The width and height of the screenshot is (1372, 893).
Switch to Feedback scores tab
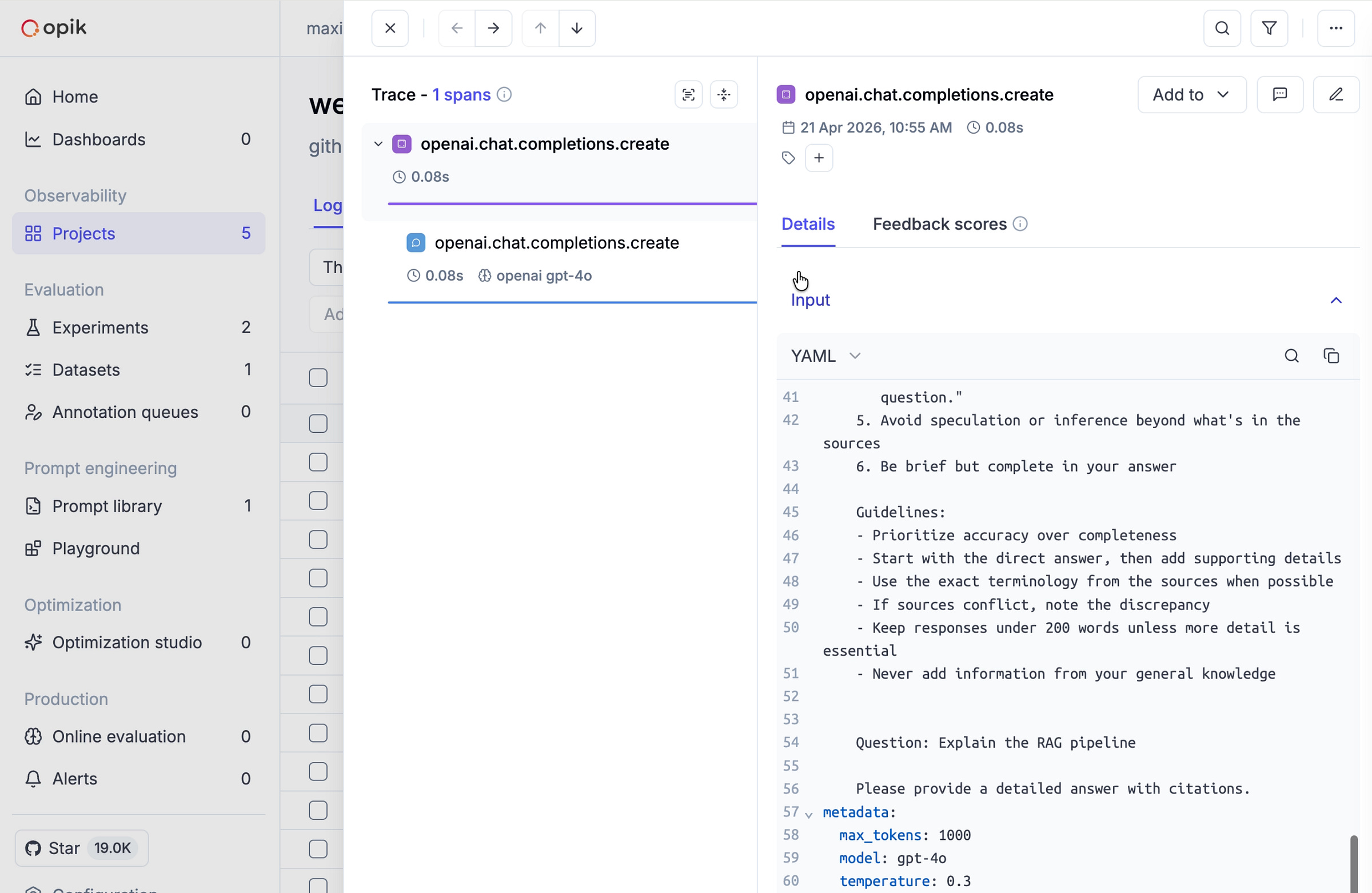click(939, 224)
